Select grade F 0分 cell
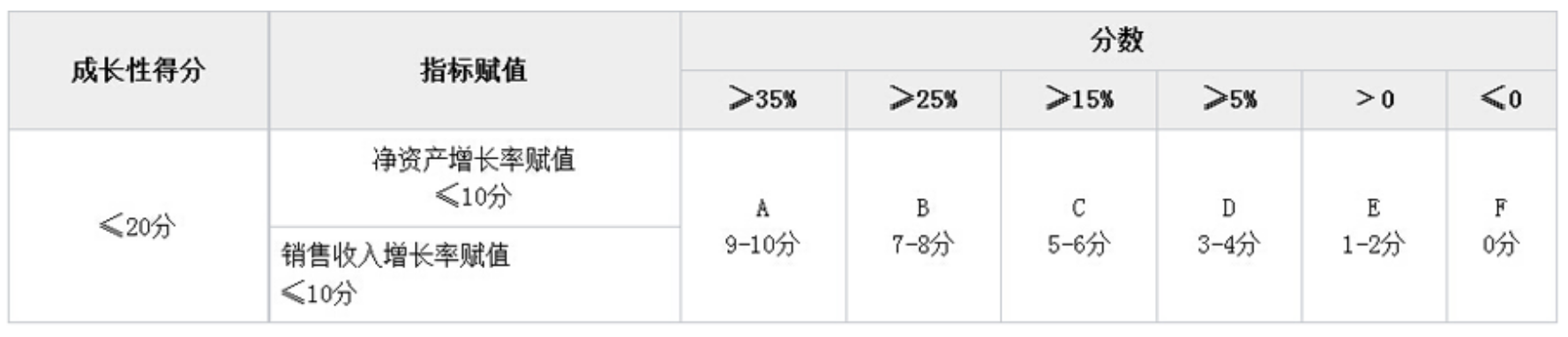The width and height of the screenshot is (1568, 337). tap(1502, 227)
